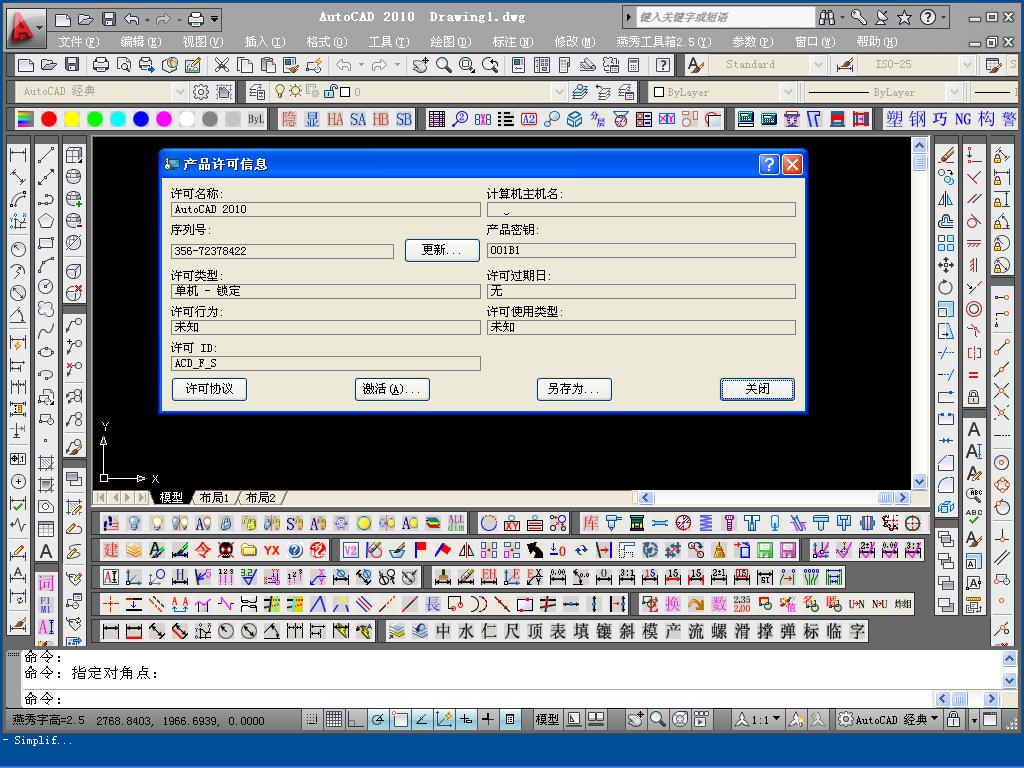Expand the Standard text style dropdown

tap(818, 65)
